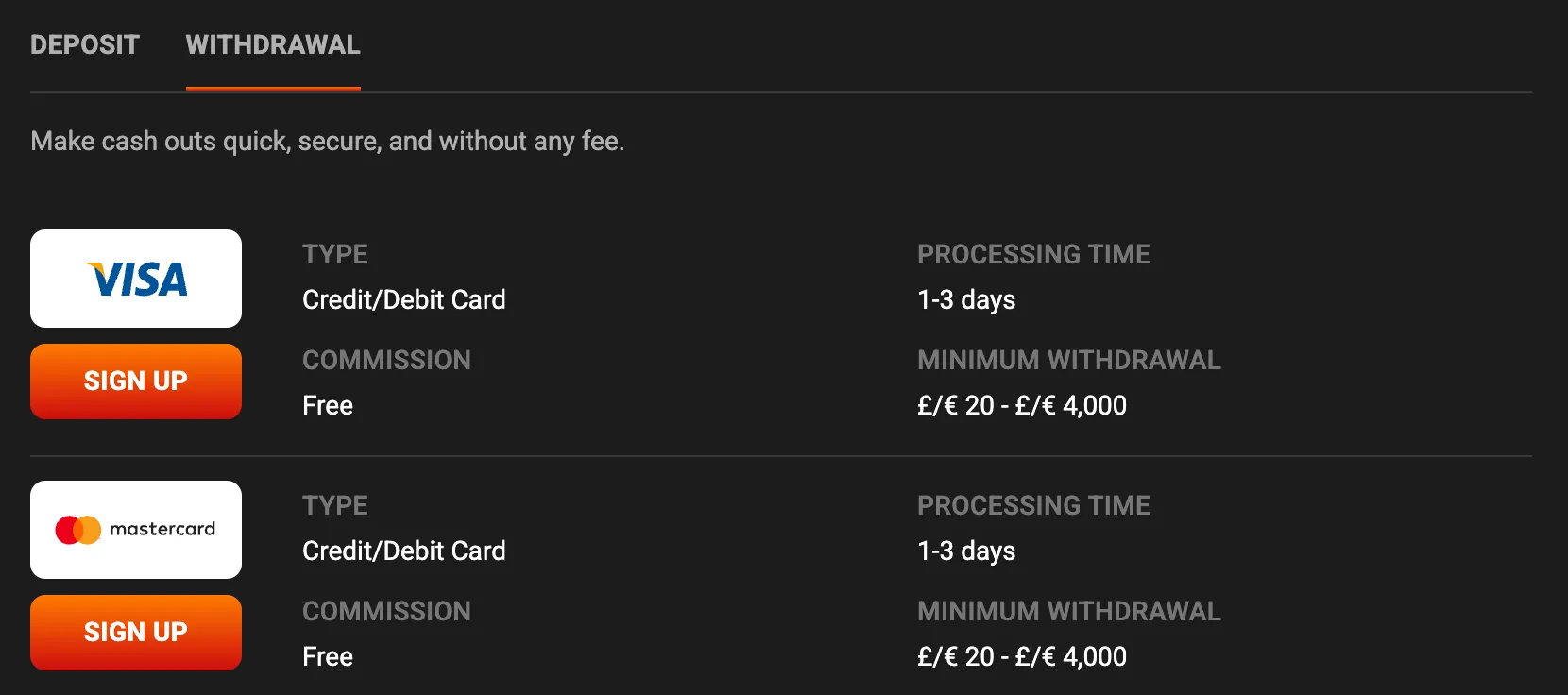The height and width of the screenshot is (695, 1568).
Task: Click the VISA payment method logo
Action: [x=136, y=278]
